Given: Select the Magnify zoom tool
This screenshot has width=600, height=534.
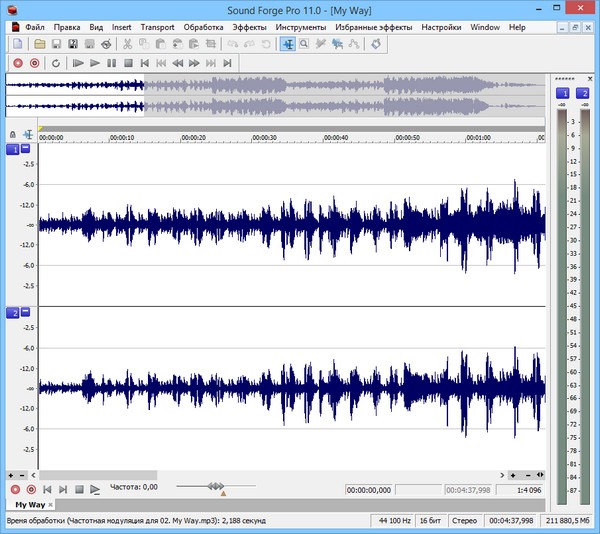Looking at the screenshot, I should tap(304, 44).
